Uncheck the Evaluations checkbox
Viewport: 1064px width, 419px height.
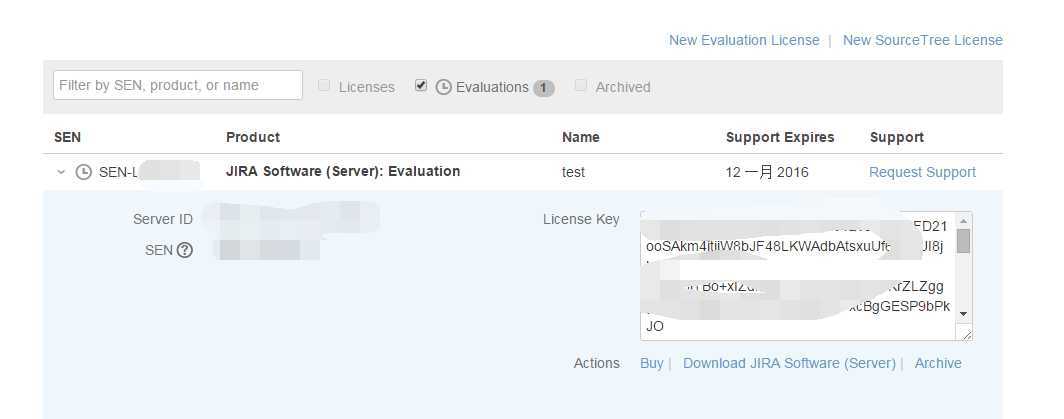(421, 86)
